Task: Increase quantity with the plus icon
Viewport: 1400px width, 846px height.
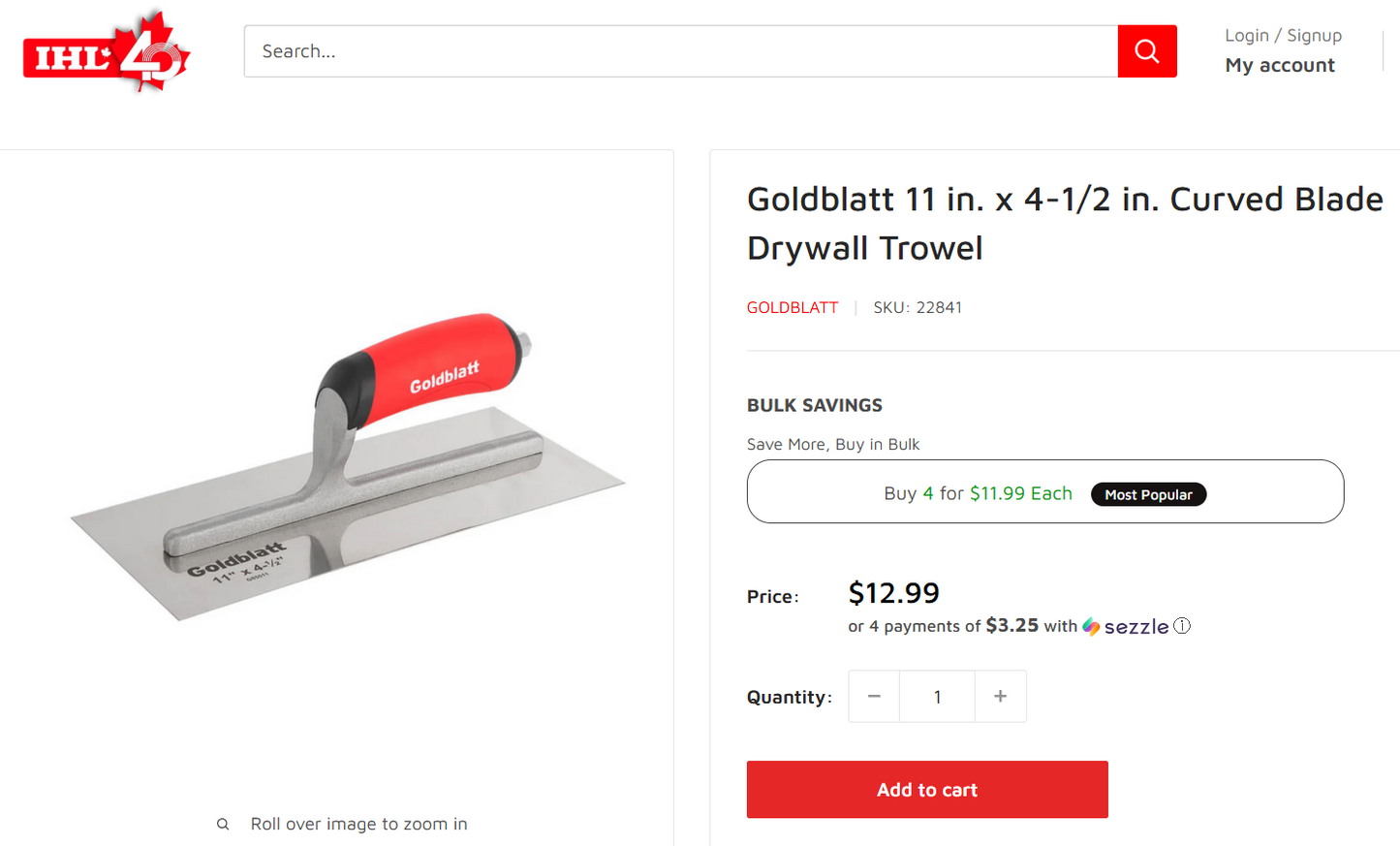Action: [1000, 696]
